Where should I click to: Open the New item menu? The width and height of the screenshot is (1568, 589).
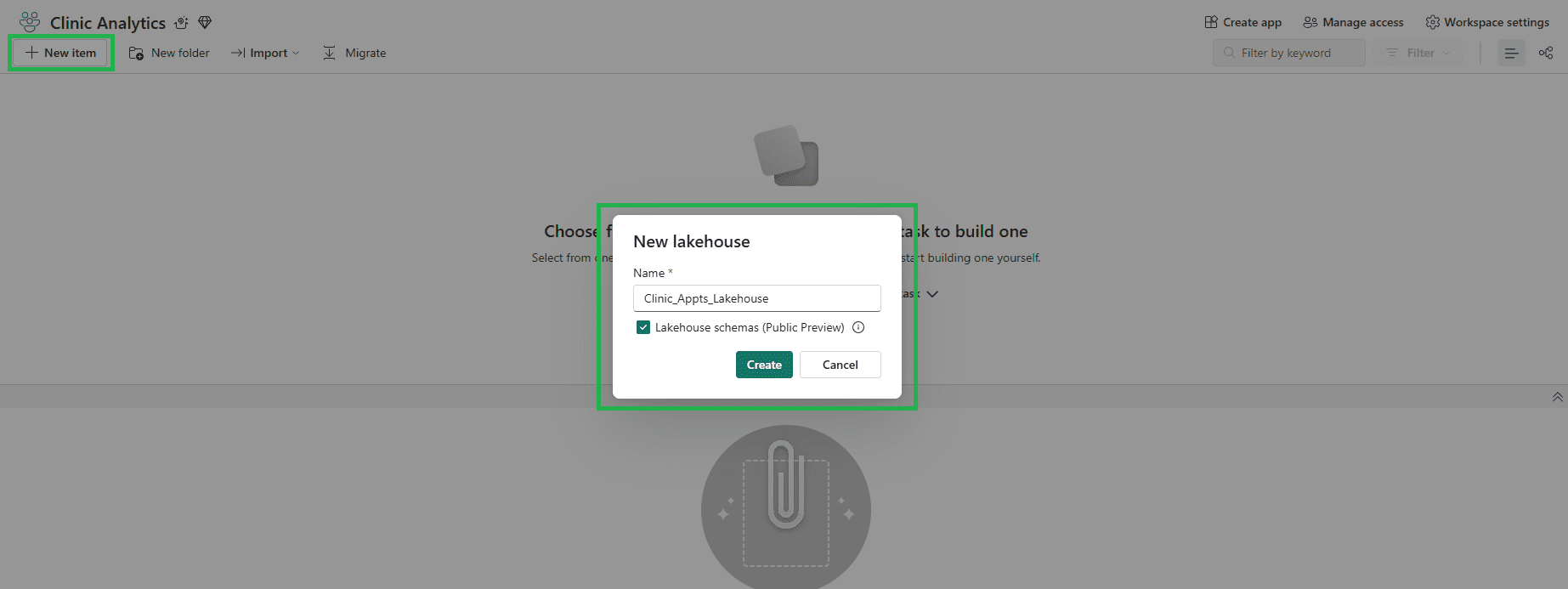60,53
